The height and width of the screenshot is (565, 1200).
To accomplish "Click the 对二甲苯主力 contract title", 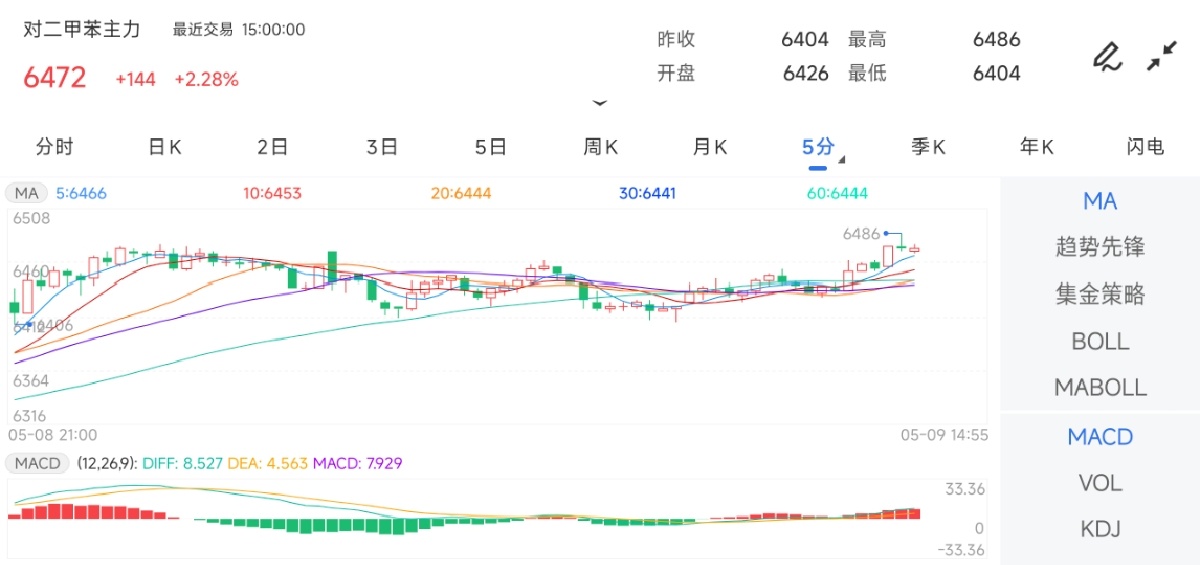I will click(82, 29).
